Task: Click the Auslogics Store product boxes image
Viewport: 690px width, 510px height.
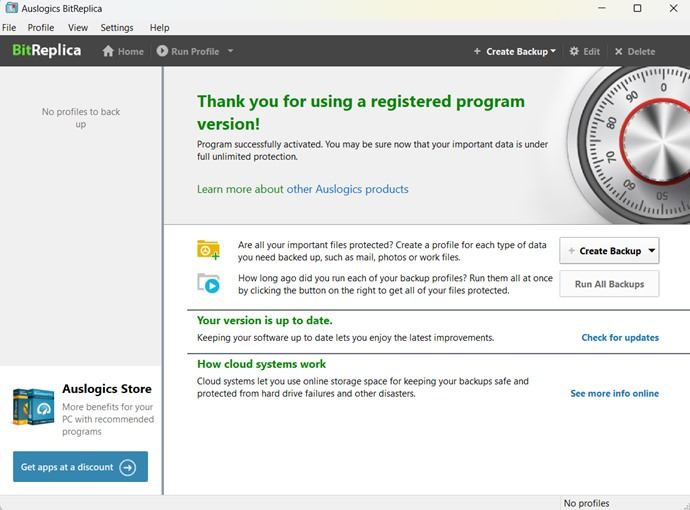Action: [x=33, y=407]
